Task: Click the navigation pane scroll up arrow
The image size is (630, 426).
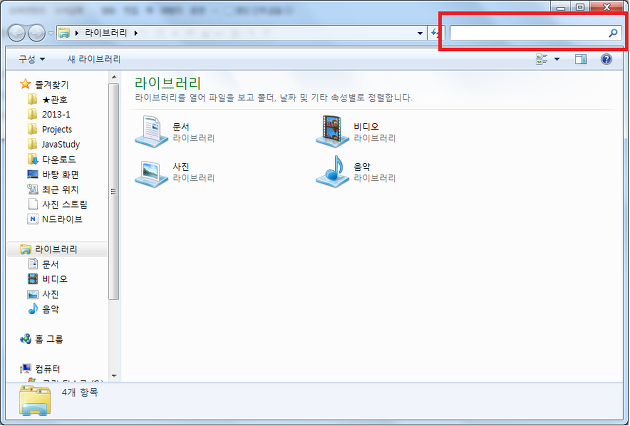Action: 114,77
